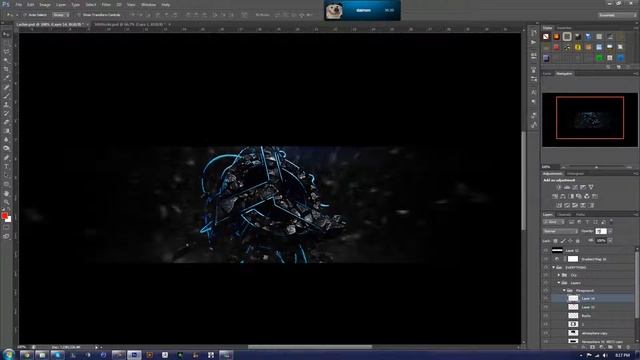Click the foreground red color swatch
Viewport: 640px width, 360px height.
pos(4,216)
